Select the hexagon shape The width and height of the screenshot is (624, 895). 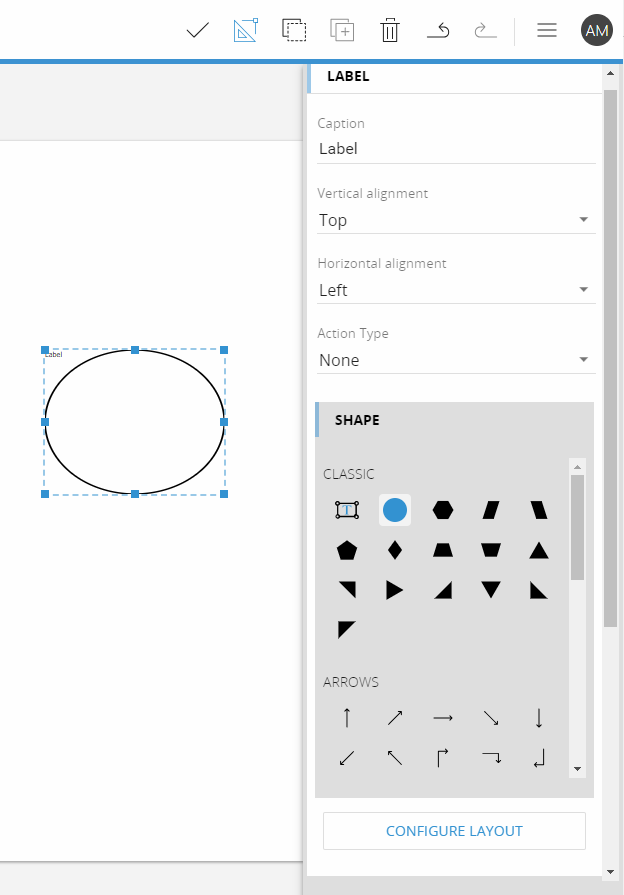pos(443,510)
